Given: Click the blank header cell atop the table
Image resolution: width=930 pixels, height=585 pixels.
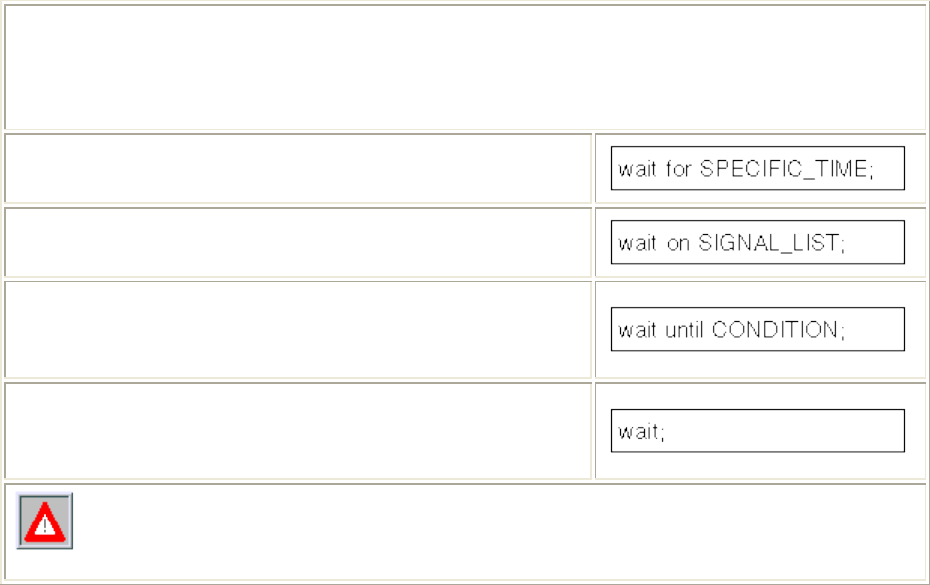Looking at the screenshot, I should pos(465,66).
